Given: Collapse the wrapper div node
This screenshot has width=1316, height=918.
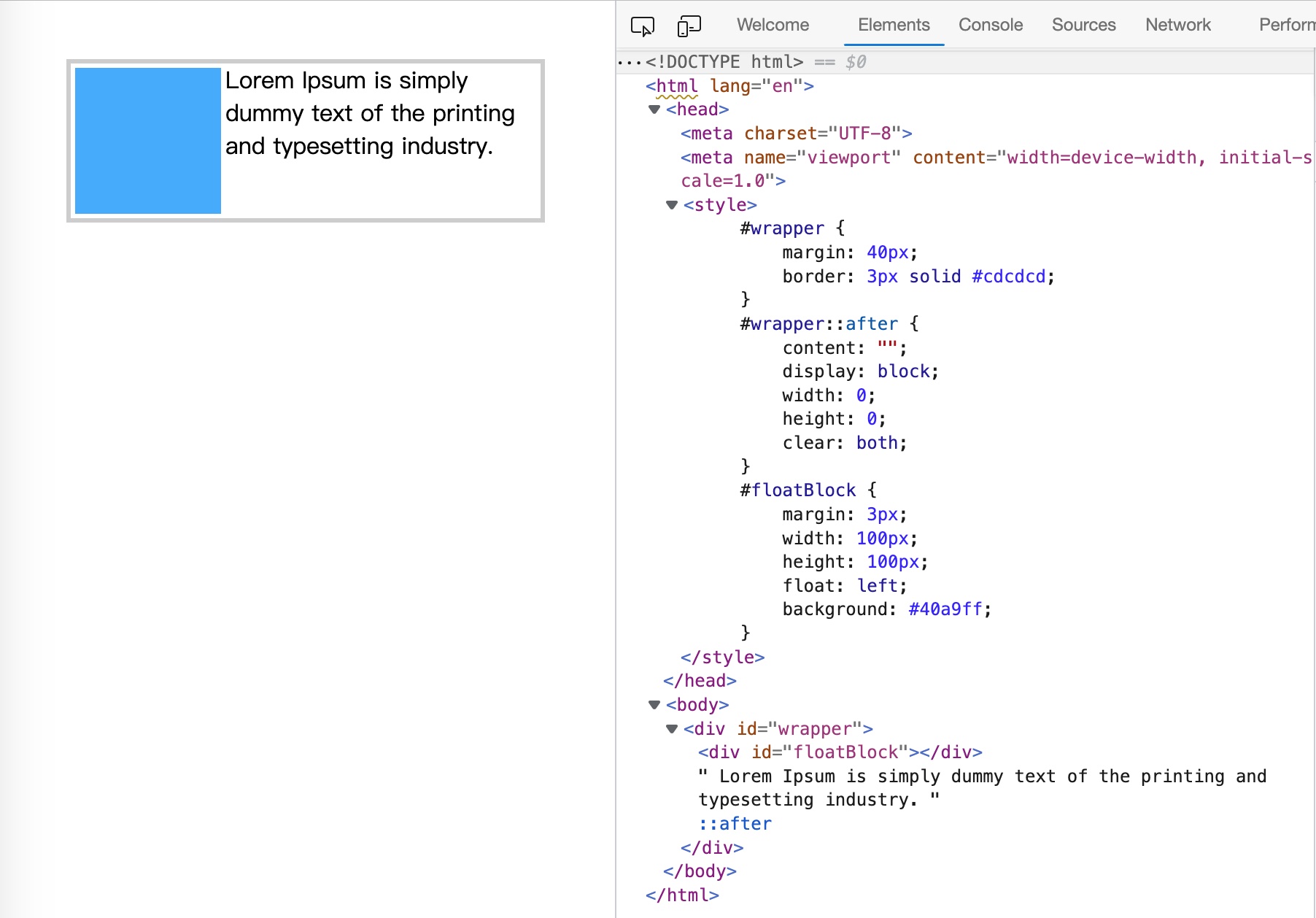Looking at the screenshot, I should [x=672, y=729].
